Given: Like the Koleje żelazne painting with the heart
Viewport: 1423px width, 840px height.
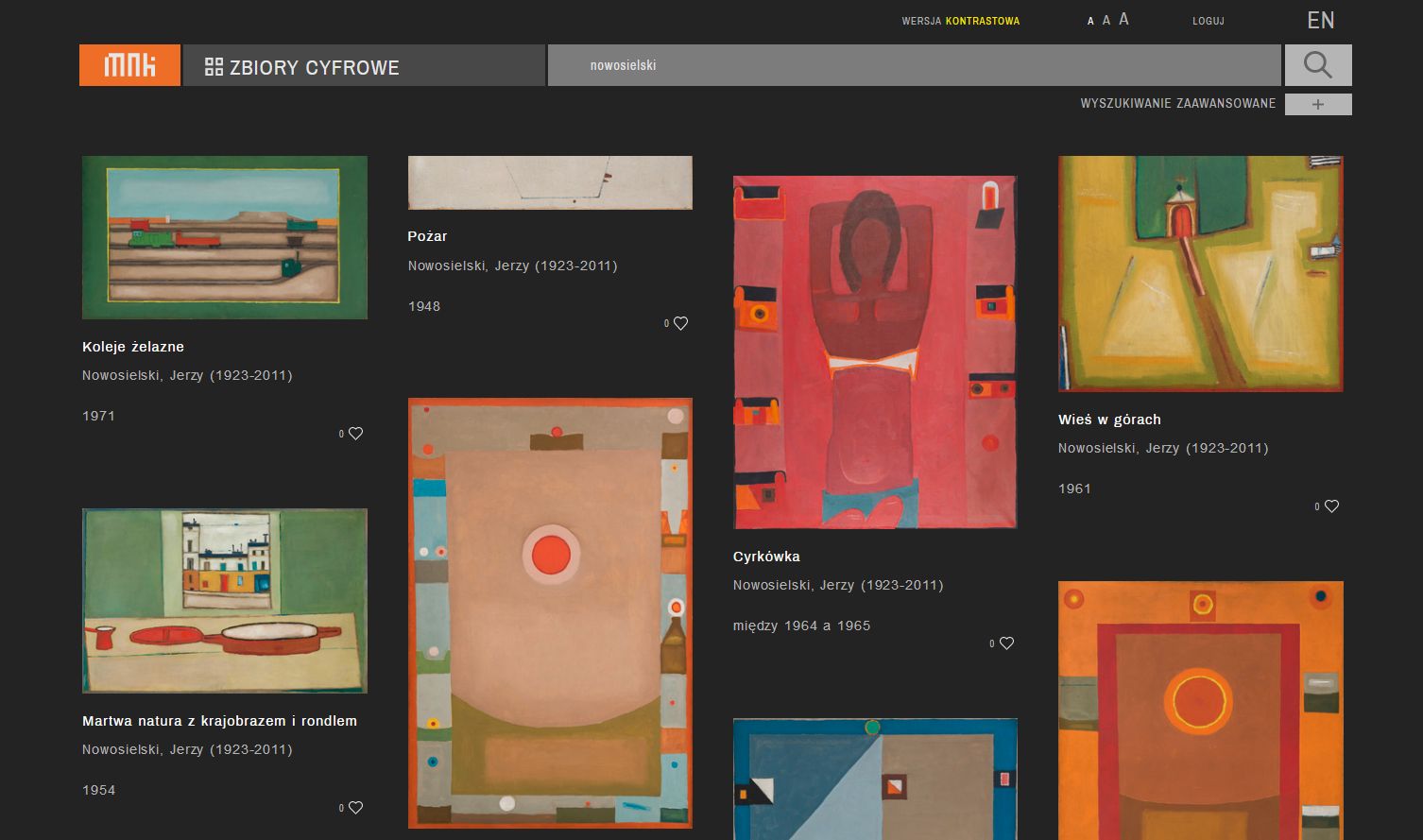Looking at the screenshot, I should pos(355,434).
